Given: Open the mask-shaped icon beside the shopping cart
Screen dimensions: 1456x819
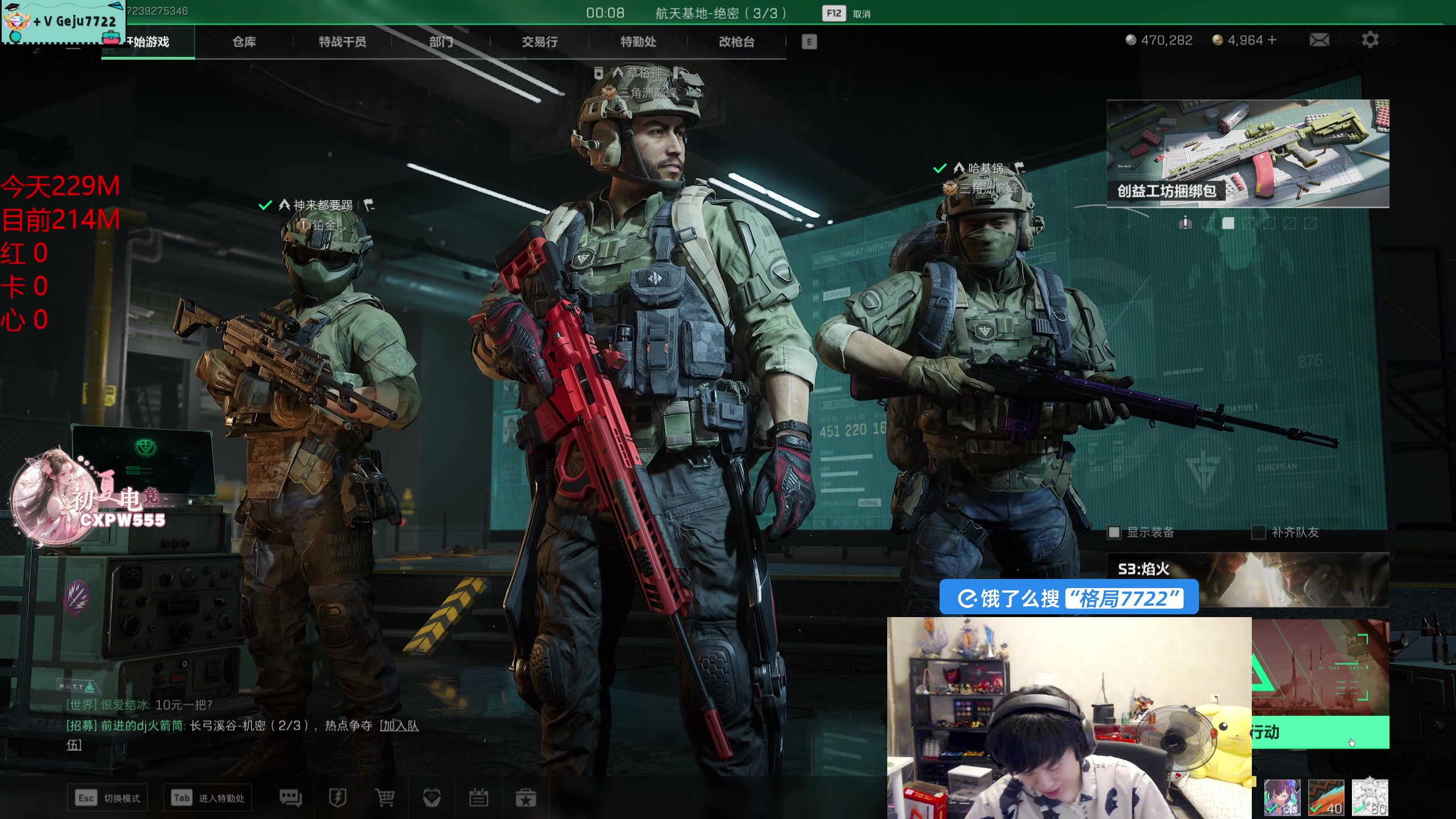Looking at the screenshot, I should pyautogui.click(x=432, y=798).
